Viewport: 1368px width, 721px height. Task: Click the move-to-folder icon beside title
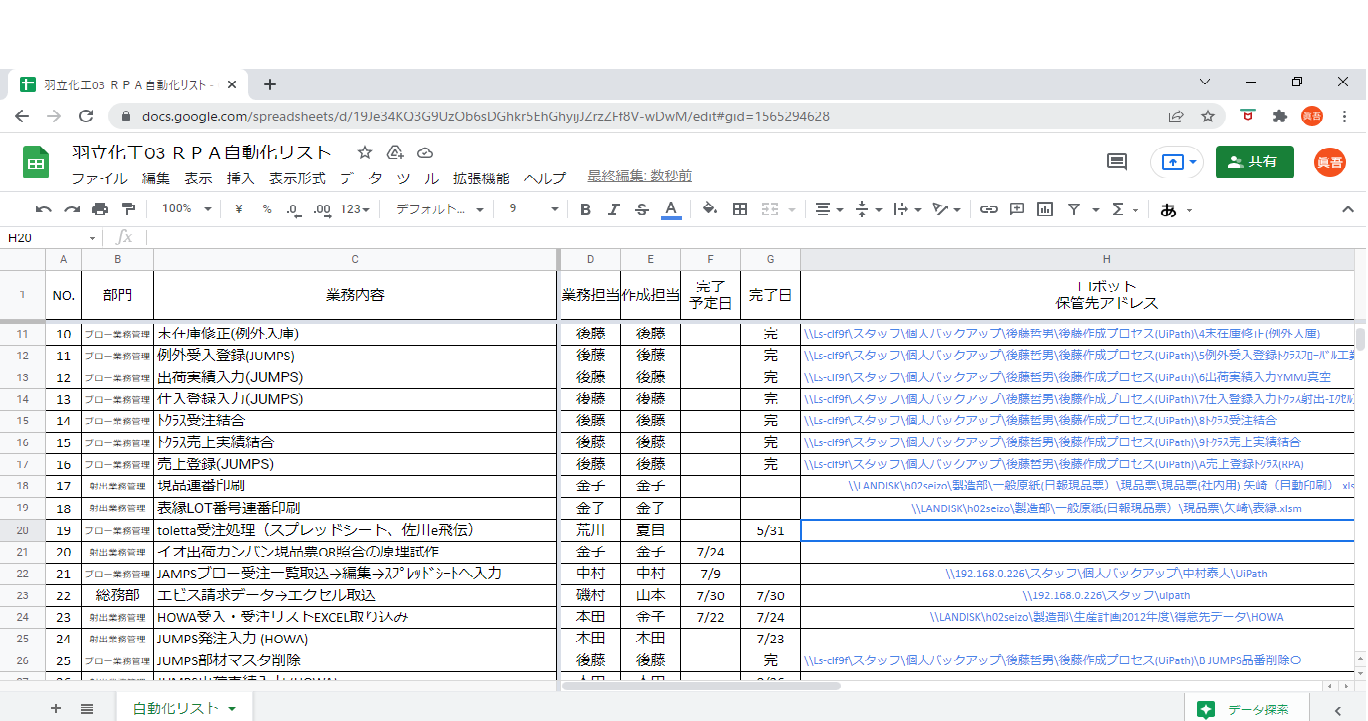(394, 153)
